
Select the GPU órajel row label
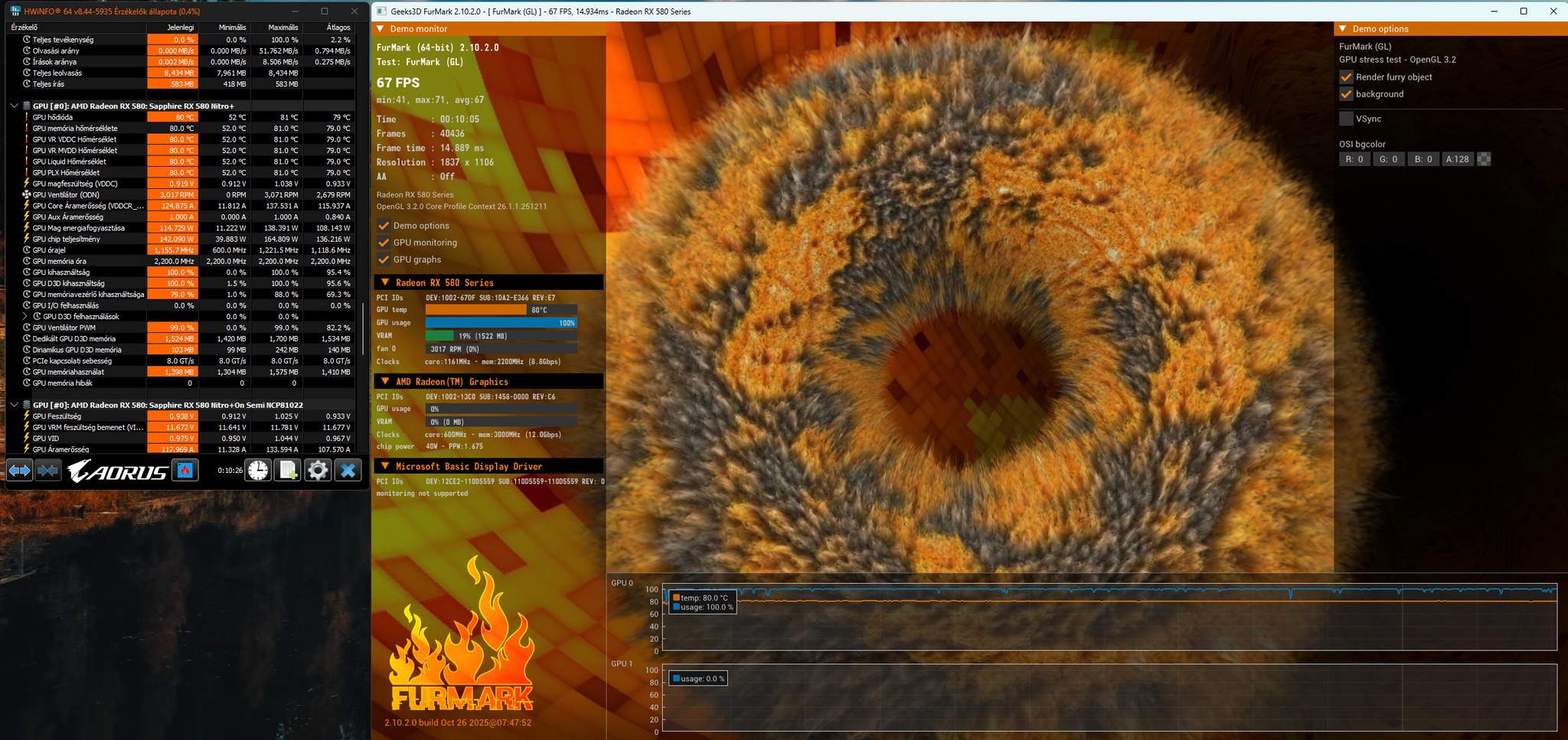49,250
